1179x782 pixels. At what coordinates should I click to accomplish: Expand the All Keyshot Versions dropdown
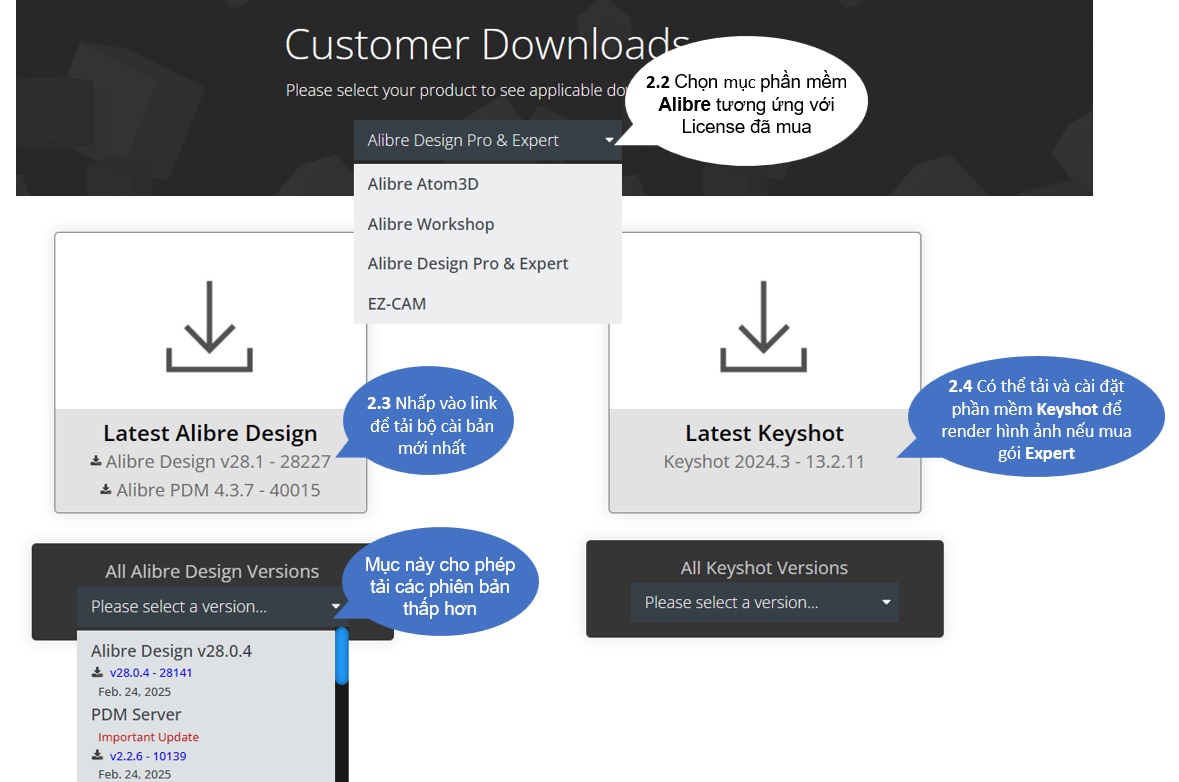[764, 603]
